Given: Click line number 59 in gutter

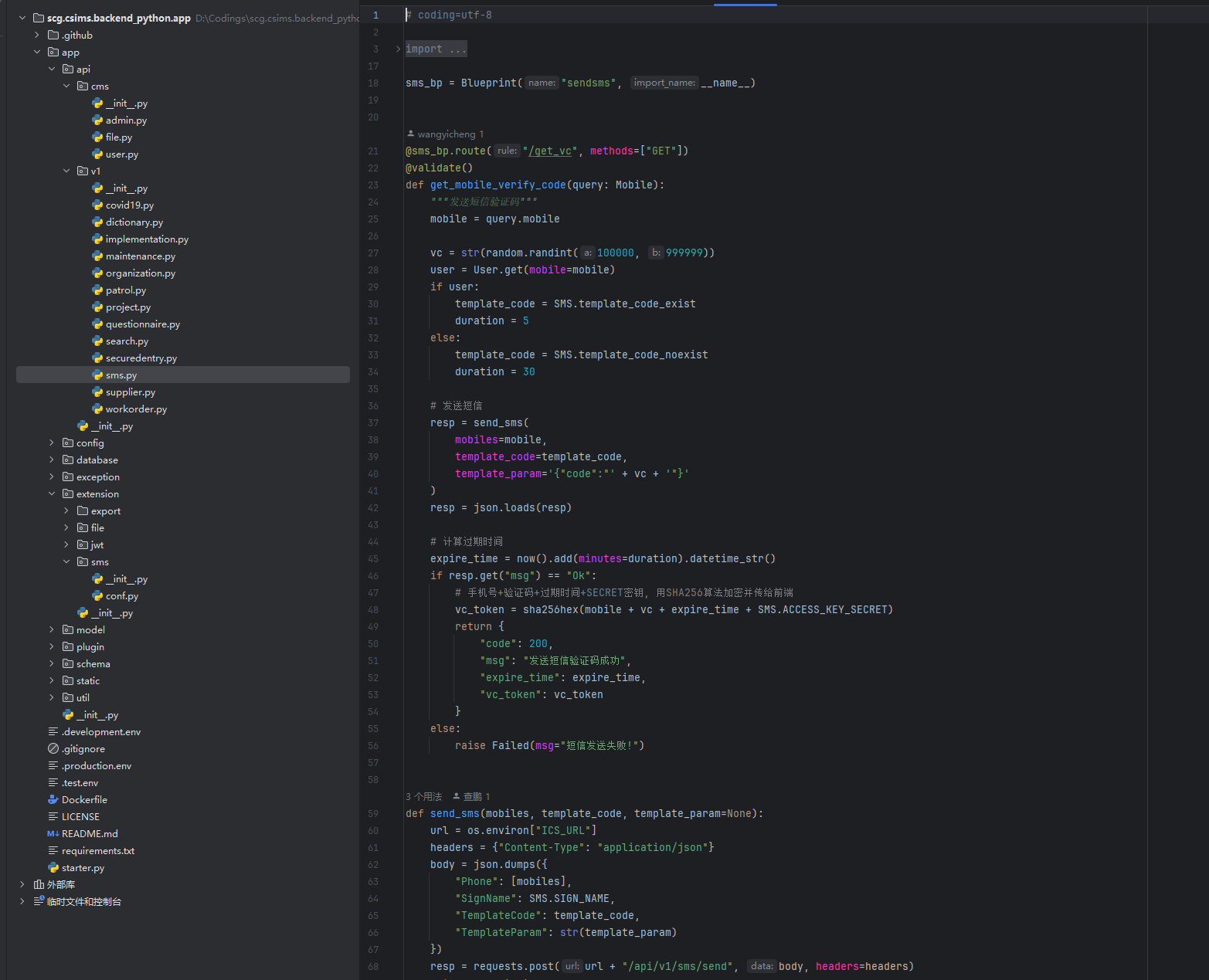Looking at the screenshot, I should coord(373,813).
